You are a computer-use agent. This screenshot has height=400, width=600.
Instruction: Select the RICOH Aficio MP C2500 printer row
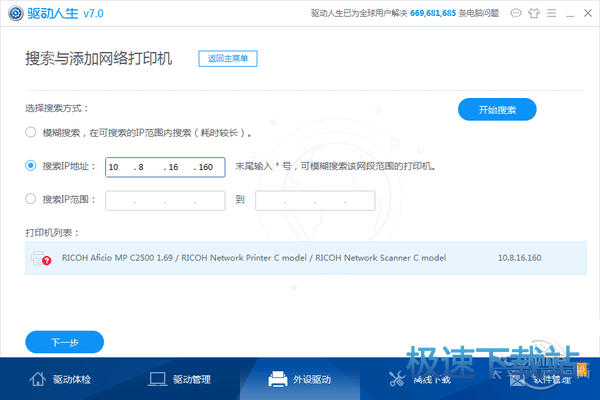pyautogui.click(x=306, y=258)
